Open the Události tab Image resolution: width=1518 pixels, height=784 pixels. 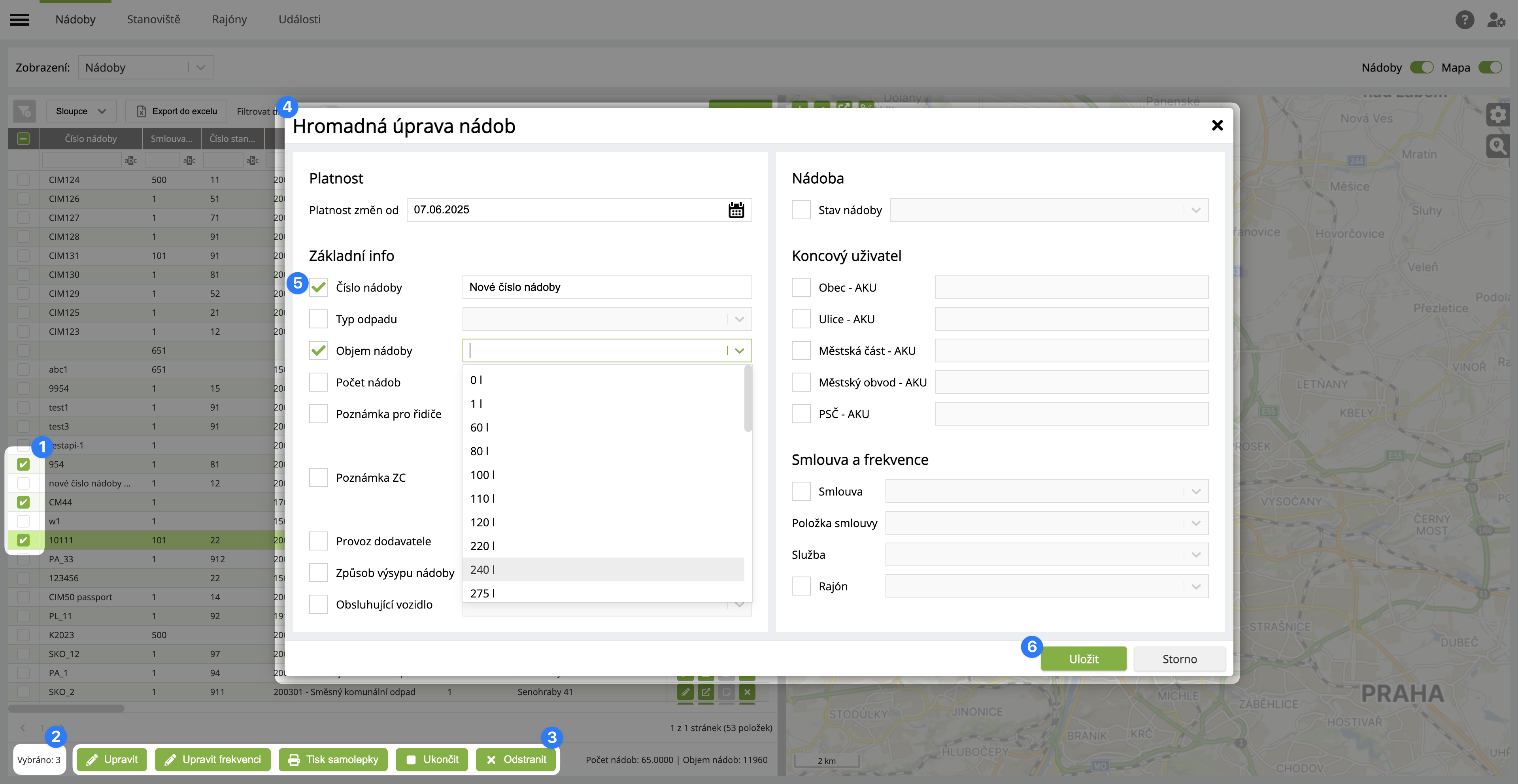[299, 19]
